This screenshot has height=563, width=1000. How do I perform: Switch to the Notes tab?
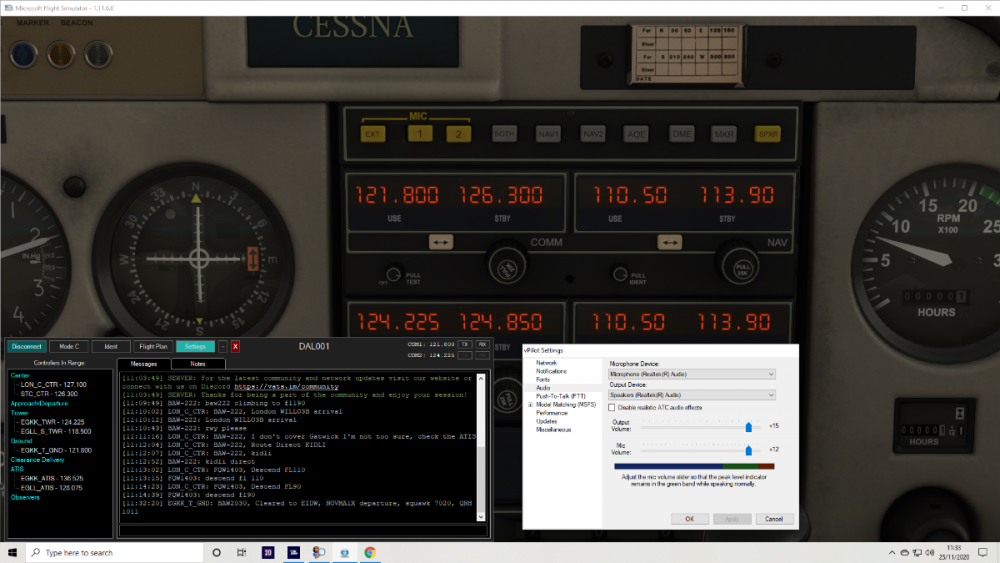(198, 363)
